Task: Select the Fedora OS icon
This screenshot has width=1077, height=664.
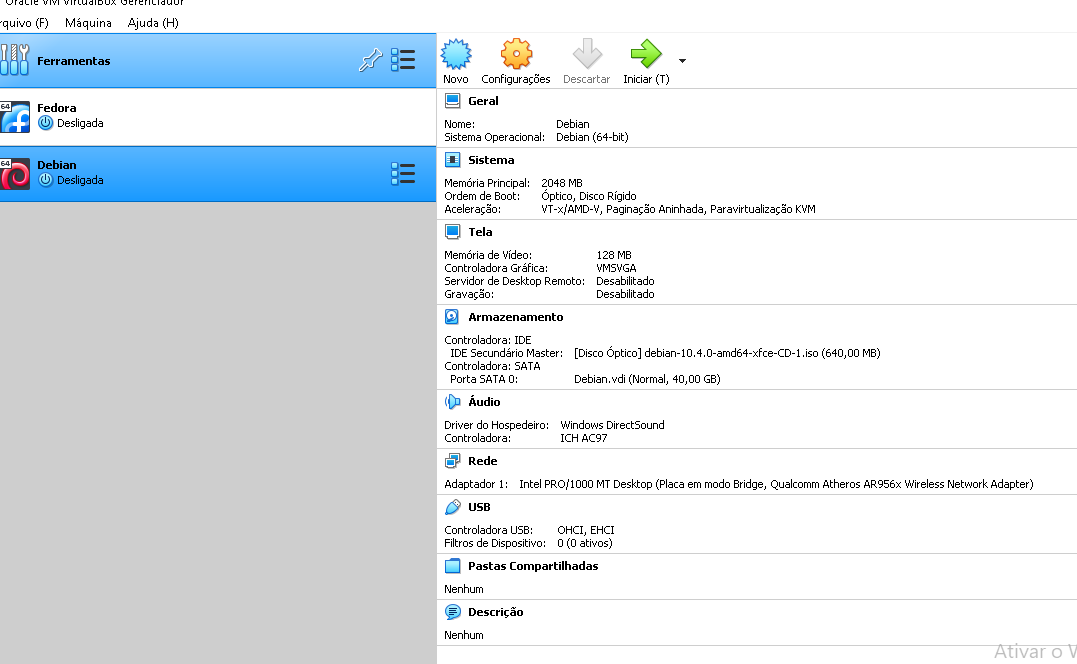Action: (x=14, y=117)
